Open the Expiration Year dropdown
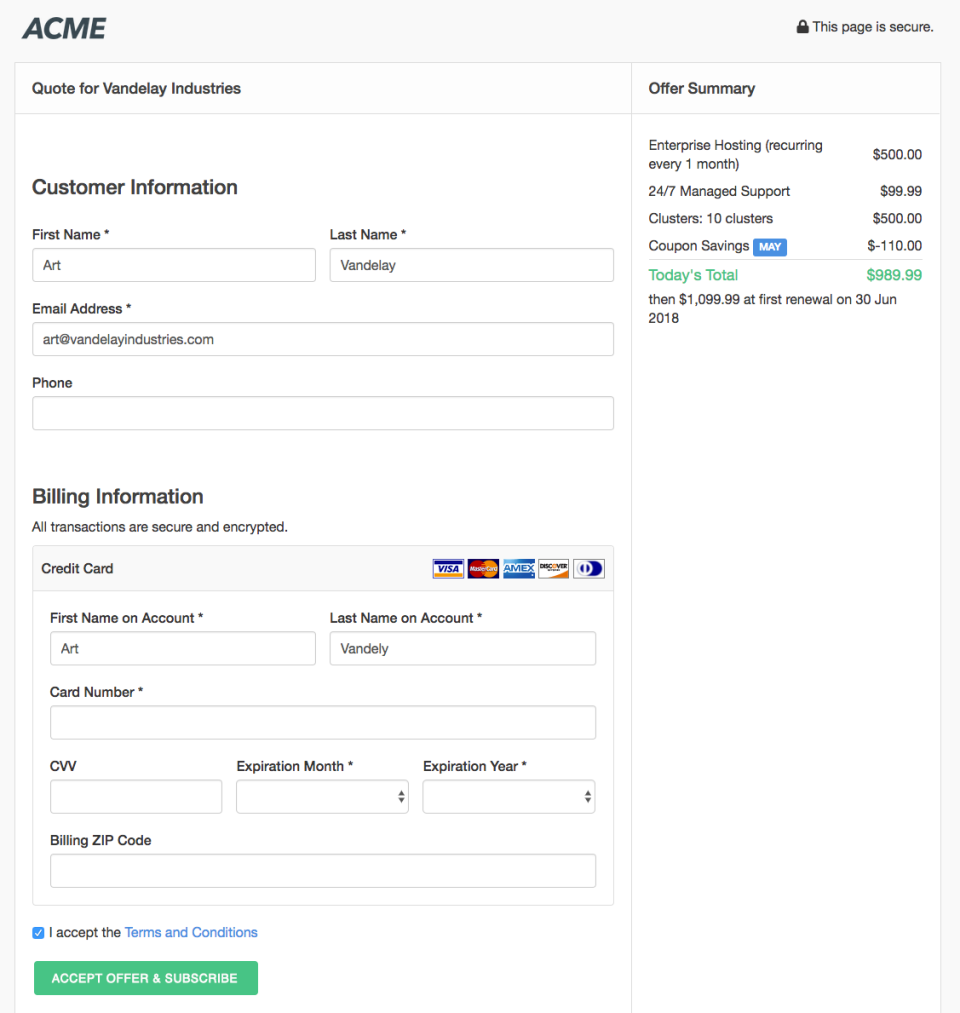This screenshot has height=1013, width=960. click(508, 797)
